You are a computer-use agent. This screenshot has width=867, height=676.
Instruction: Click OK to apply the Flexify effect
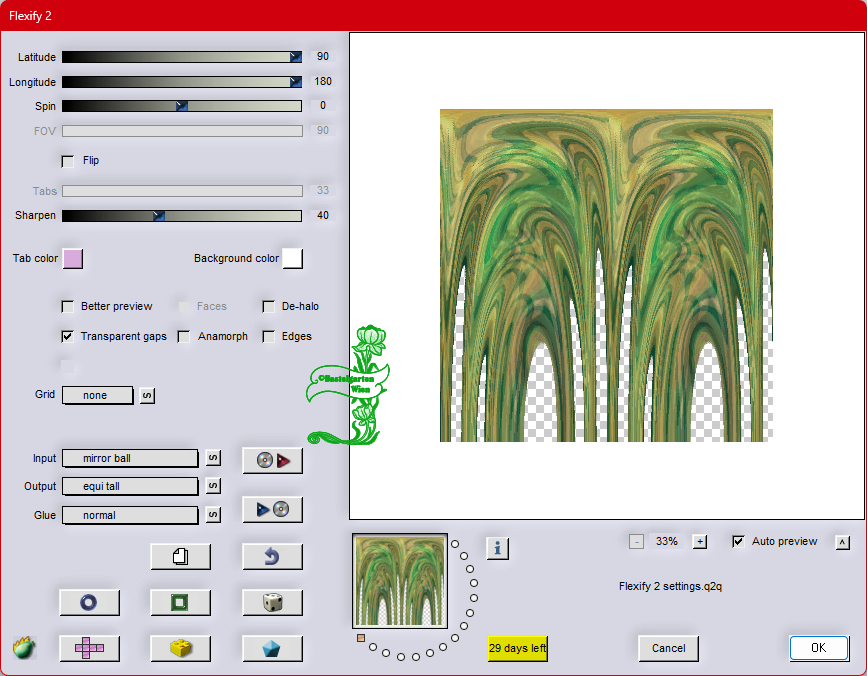[x=818, y=648]
